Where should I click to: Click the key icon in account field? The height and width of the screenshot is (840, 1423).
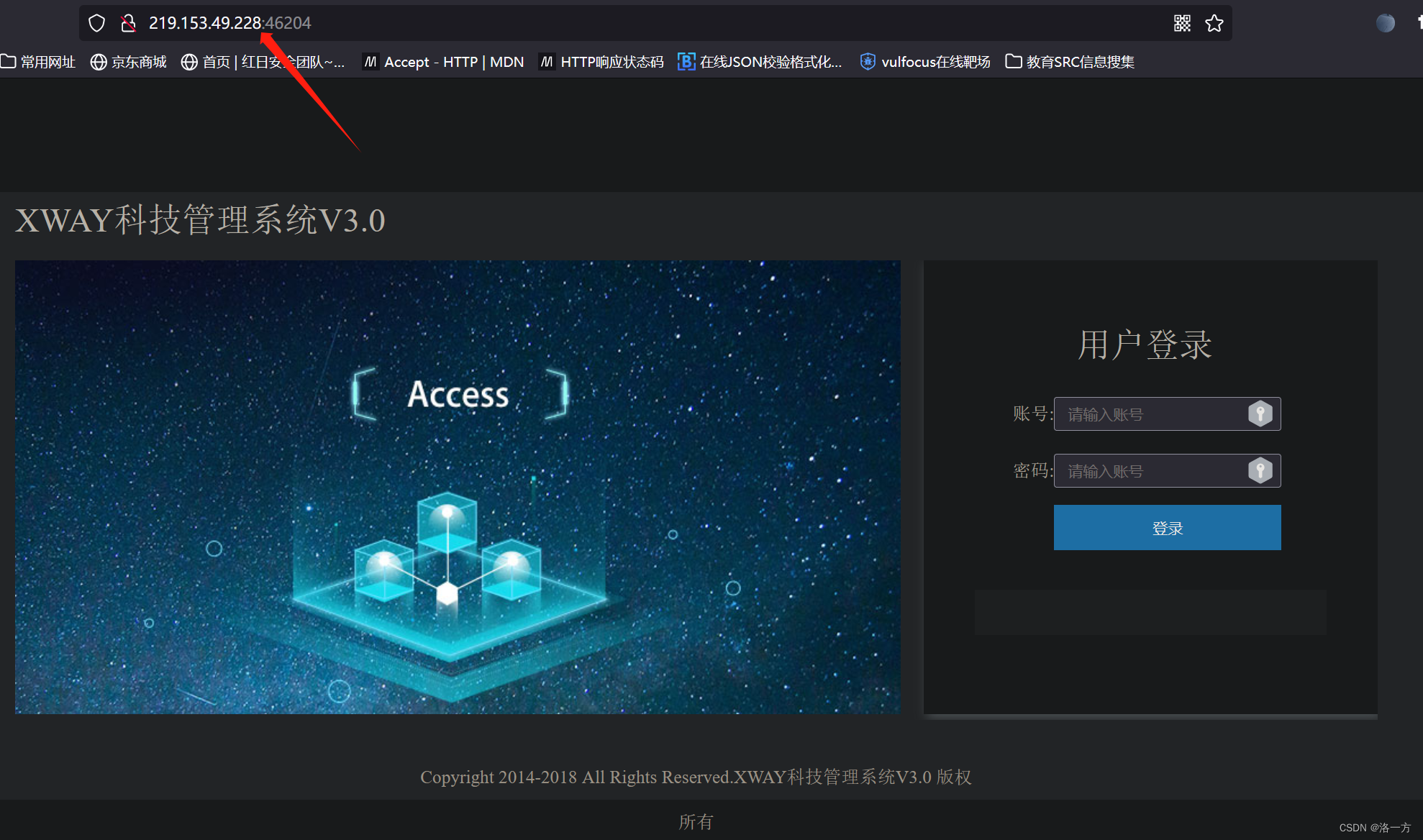click(1260, 414)
